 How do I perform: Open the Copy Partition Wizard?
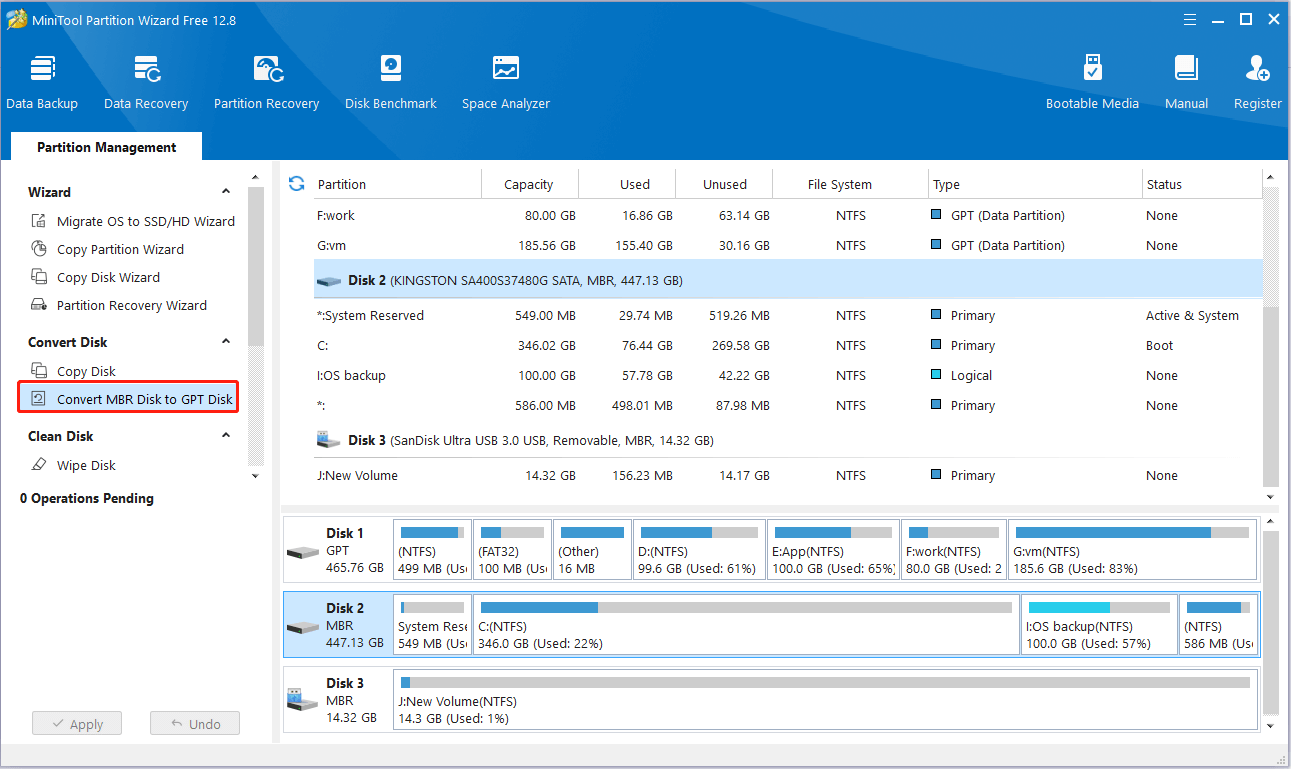tap(120, 249)
